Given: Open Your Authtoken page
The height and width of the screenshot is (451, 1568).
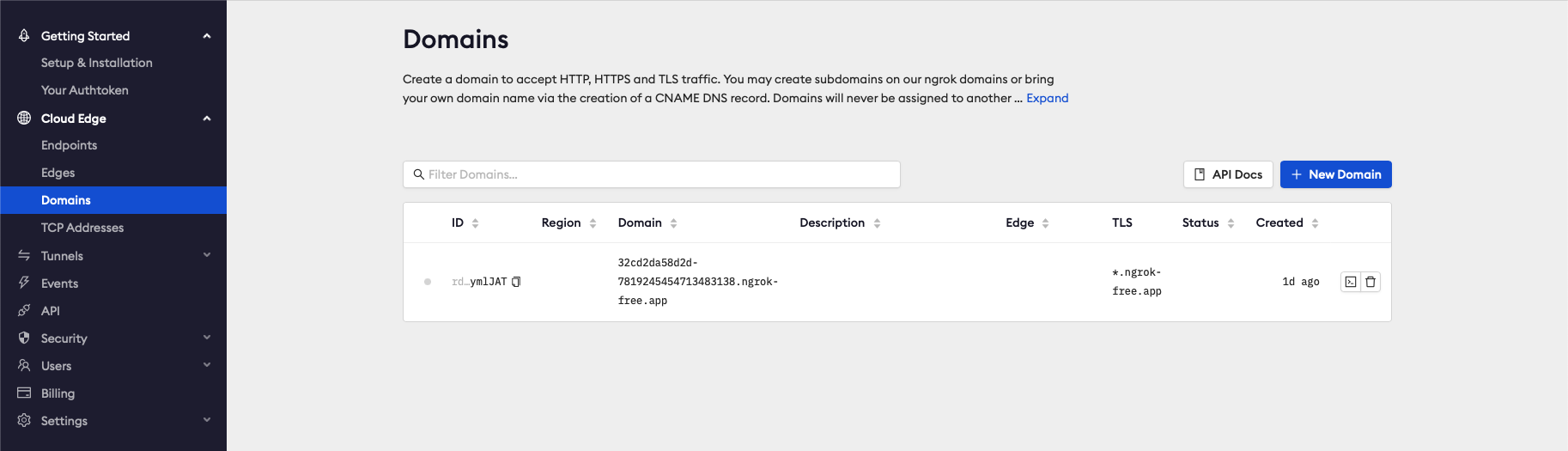Looking at the screenshot, I should 85,90.
